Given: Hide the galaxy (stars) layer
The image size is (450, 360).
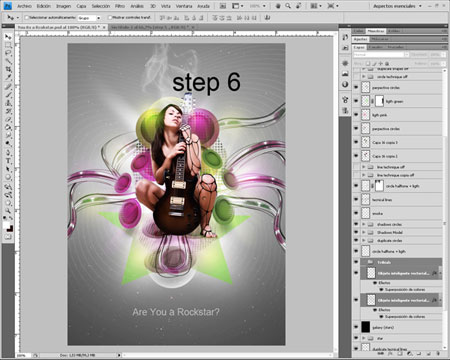Looking at the screenshot, I should [x=356, y=327].
